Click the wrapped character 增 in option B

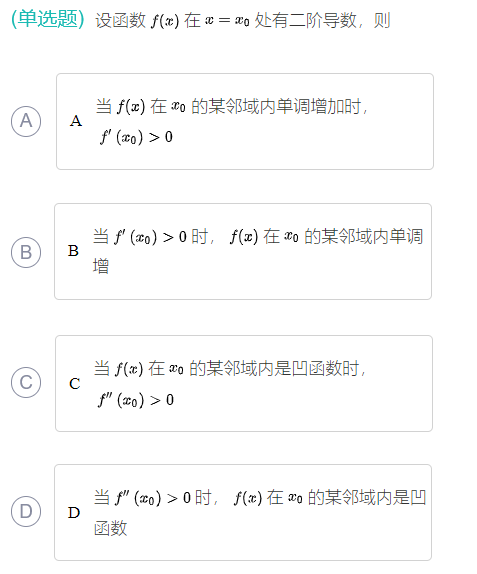101,266
